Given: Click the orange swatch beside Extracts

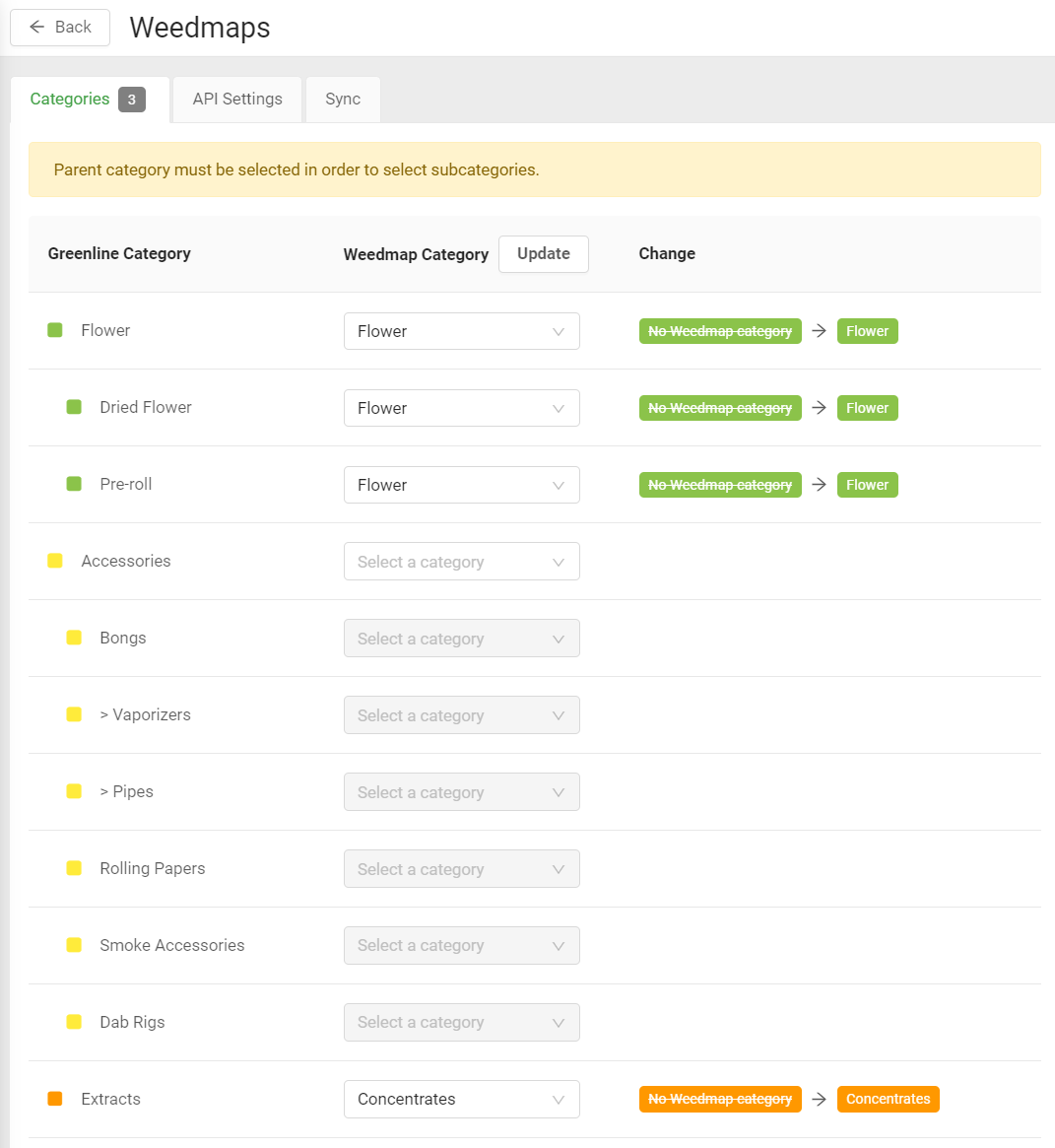Looking at the screenshot, I should coord(55,1099).
